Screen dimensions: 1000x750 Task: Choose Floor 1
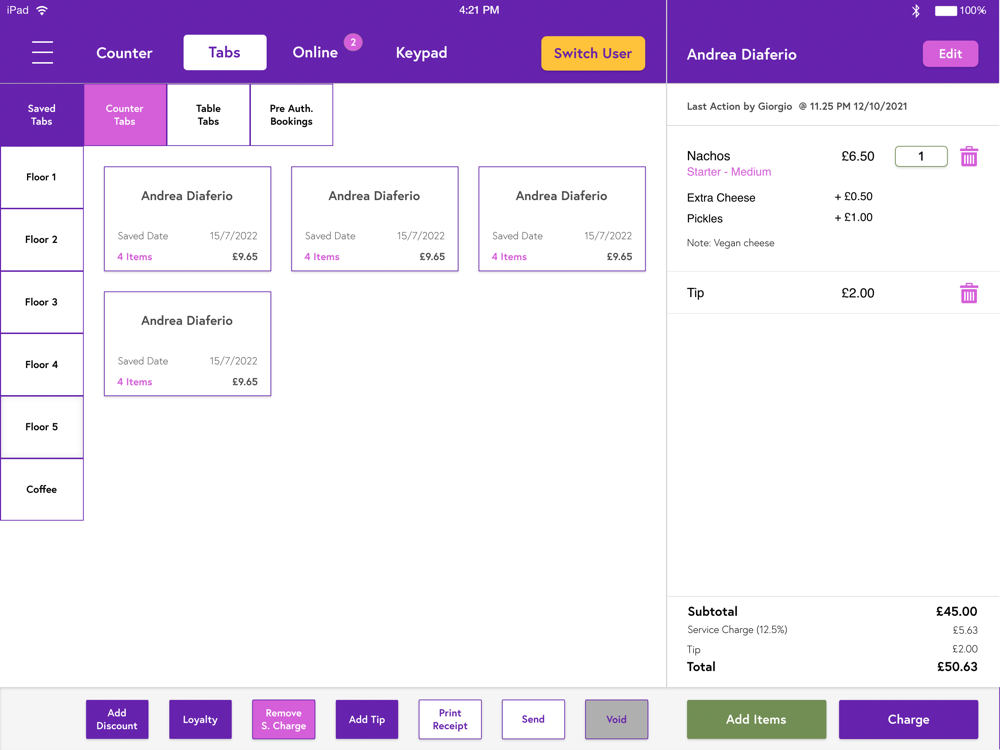pos(41,177)
